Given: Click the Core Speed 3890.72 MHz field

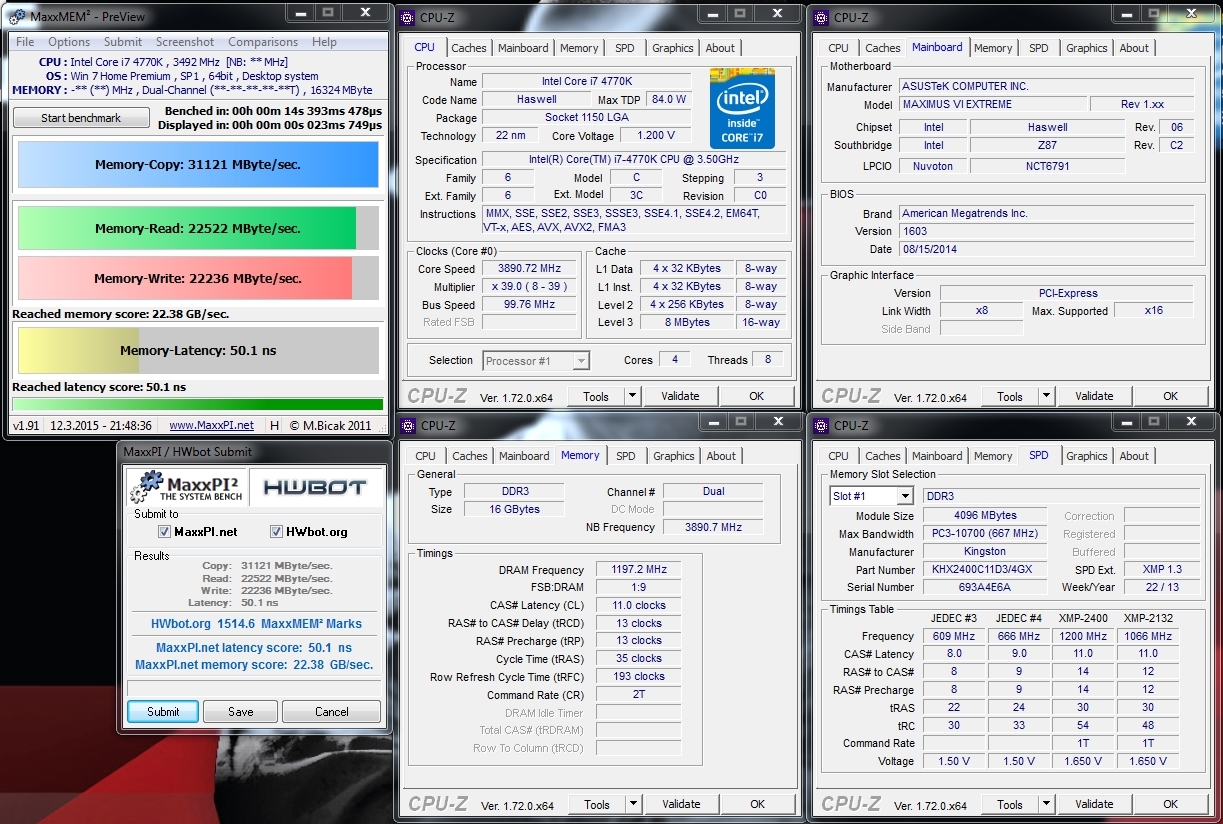Looking at the screenshot, I should click(529, 268).
